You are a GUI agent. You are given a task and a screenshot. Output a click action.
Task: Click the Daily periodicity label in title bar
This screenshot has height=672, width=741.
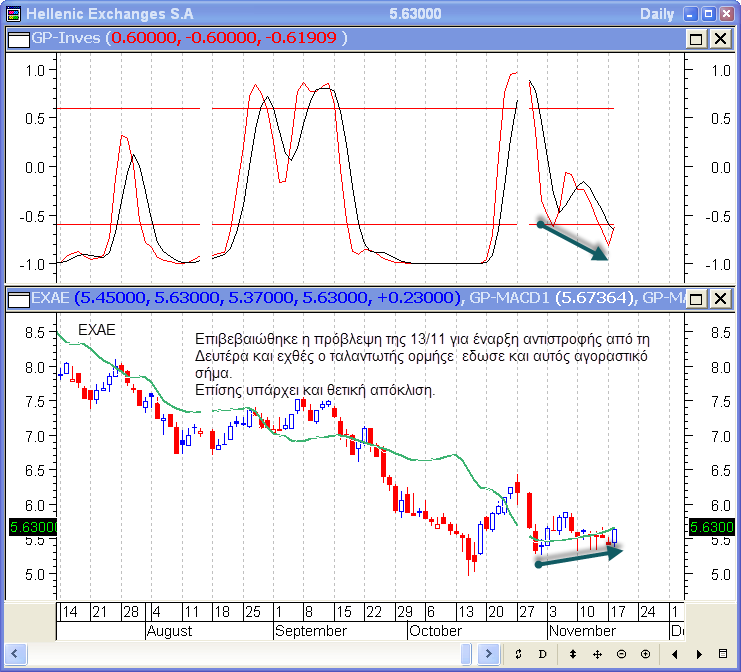655,14
